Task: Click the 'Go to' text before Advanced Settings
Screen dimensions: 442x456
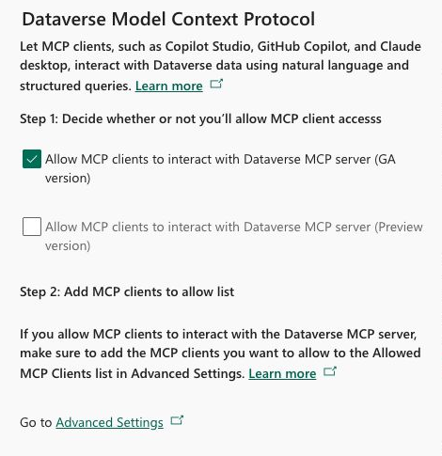Action: click(36, 422)
